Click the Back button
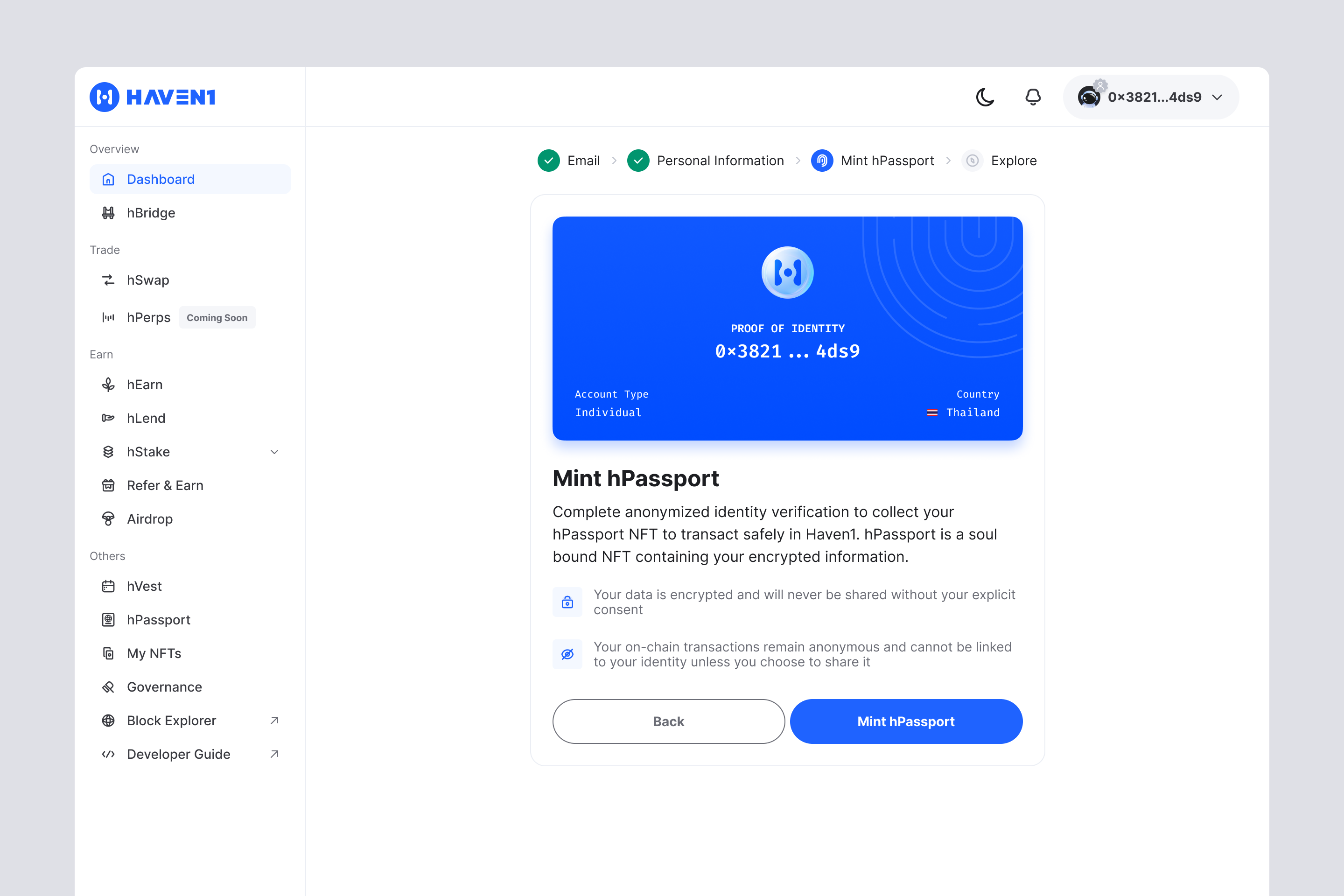 click(669, 721)
